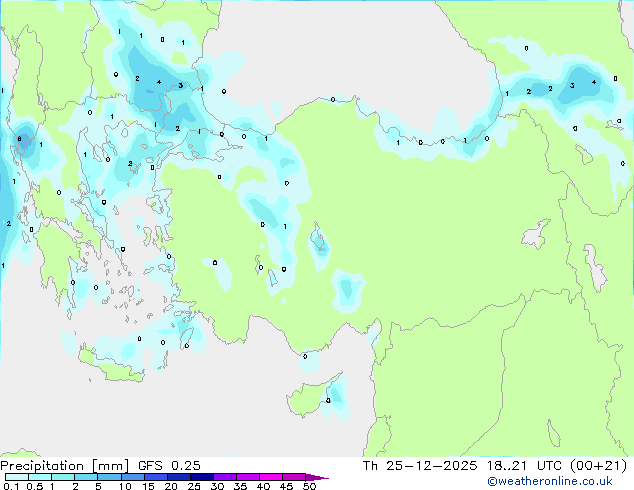634x490 pixels.
Task: Click the arrow tip beyond 50 on legend
Action: coord(317,477)
